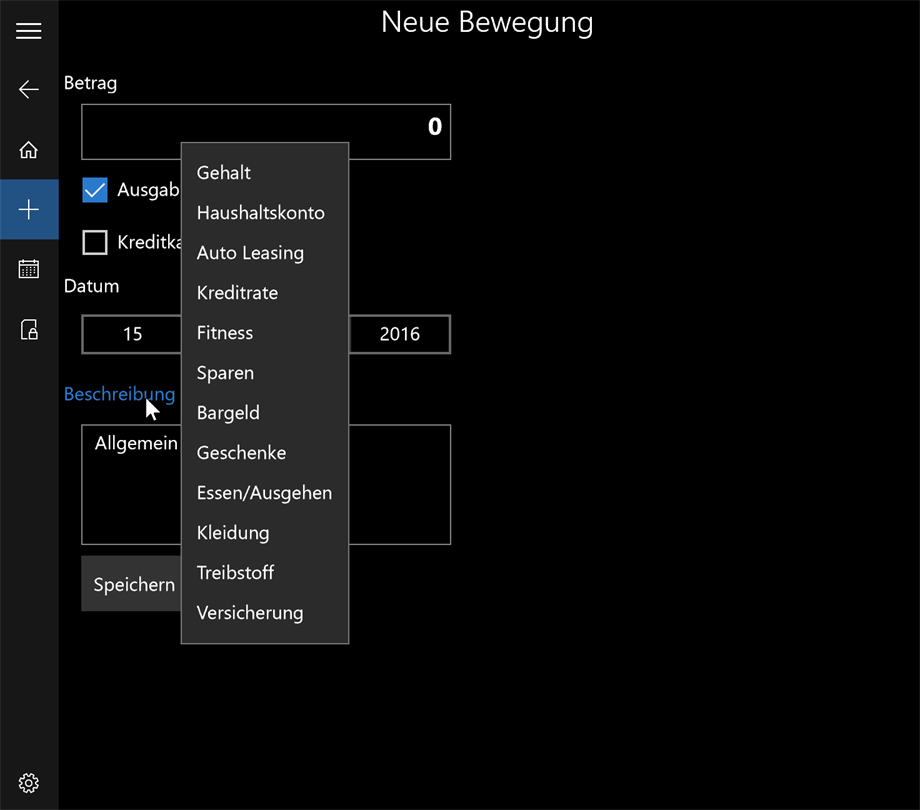Select Gehalt from the list
920x810 pixels.
265,173
